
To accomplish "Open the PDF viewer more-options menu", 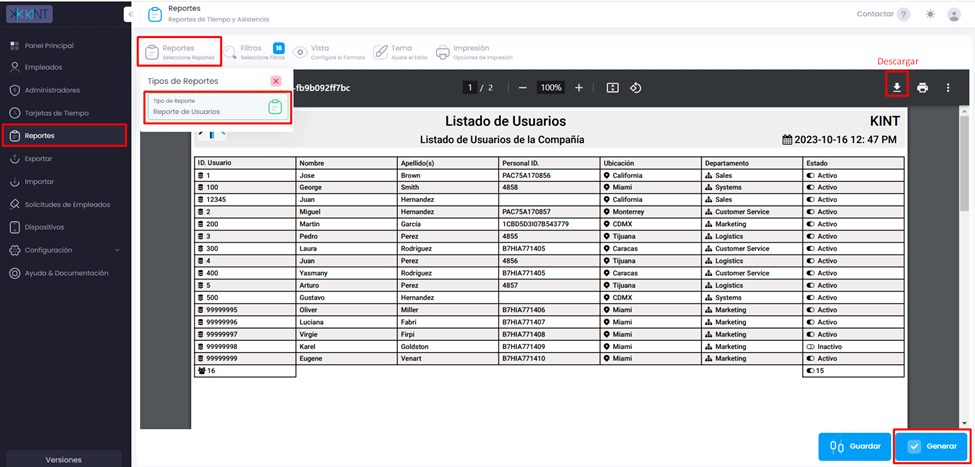I will click(948, 88).
